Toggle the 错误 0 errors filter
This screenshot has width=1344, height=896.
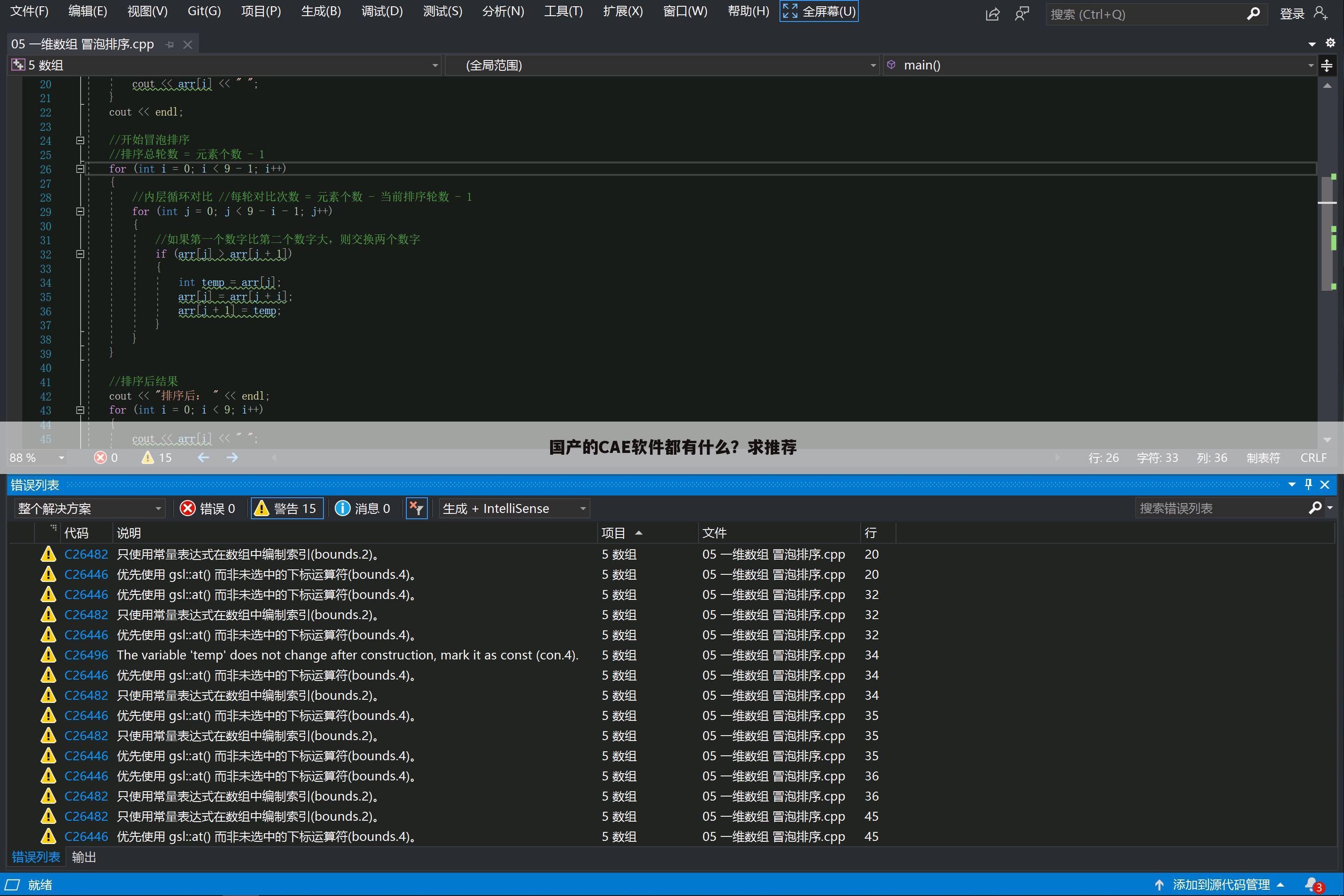click(207, 508)
